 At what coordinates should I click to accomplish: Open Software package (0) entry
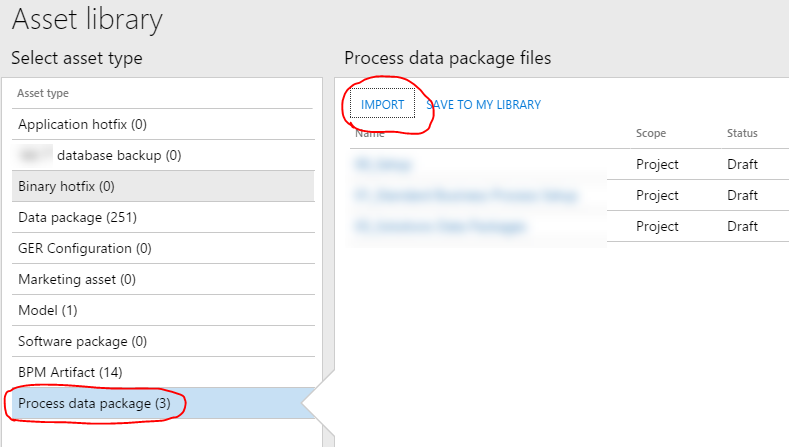82,341
